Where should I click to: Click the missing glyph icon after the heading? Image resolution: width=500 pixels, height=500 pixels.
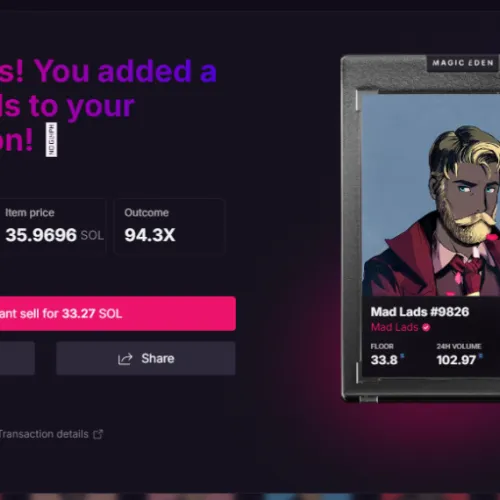pyautogui.click(x=51, y=140)
